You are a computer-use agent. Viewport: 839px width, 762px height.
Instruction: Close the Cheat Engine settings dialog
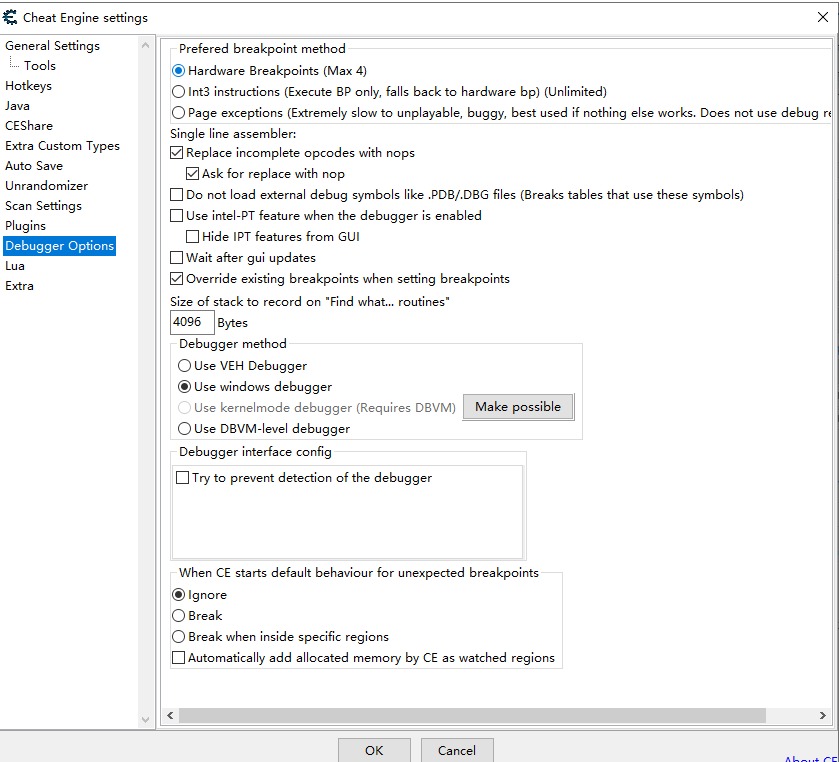822,17
